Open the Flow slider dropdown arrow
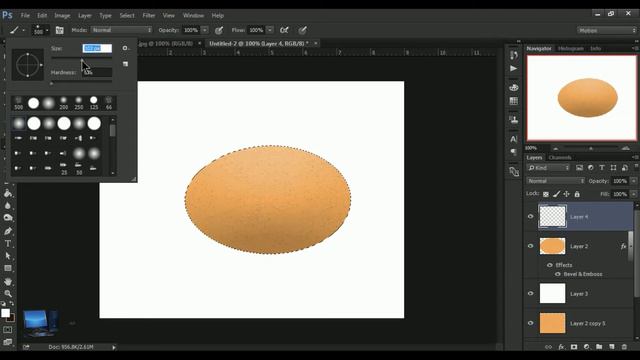Image resolution: width=640 pixels, height=360 pixels. click(x=270, y=30)
